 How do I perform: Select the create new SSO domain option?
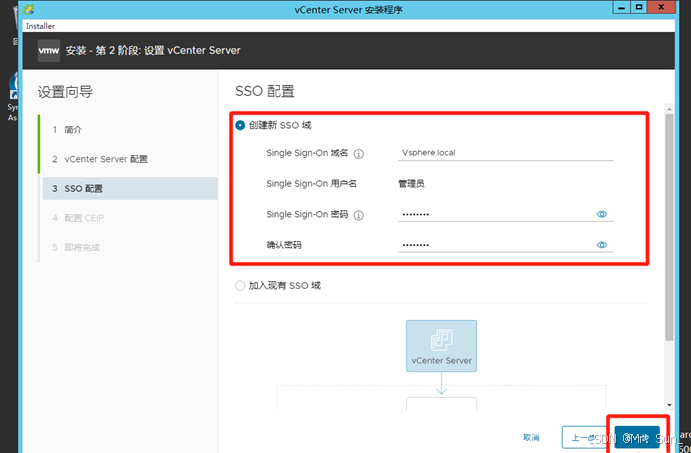pyautogui.click(x=240, y=126)
